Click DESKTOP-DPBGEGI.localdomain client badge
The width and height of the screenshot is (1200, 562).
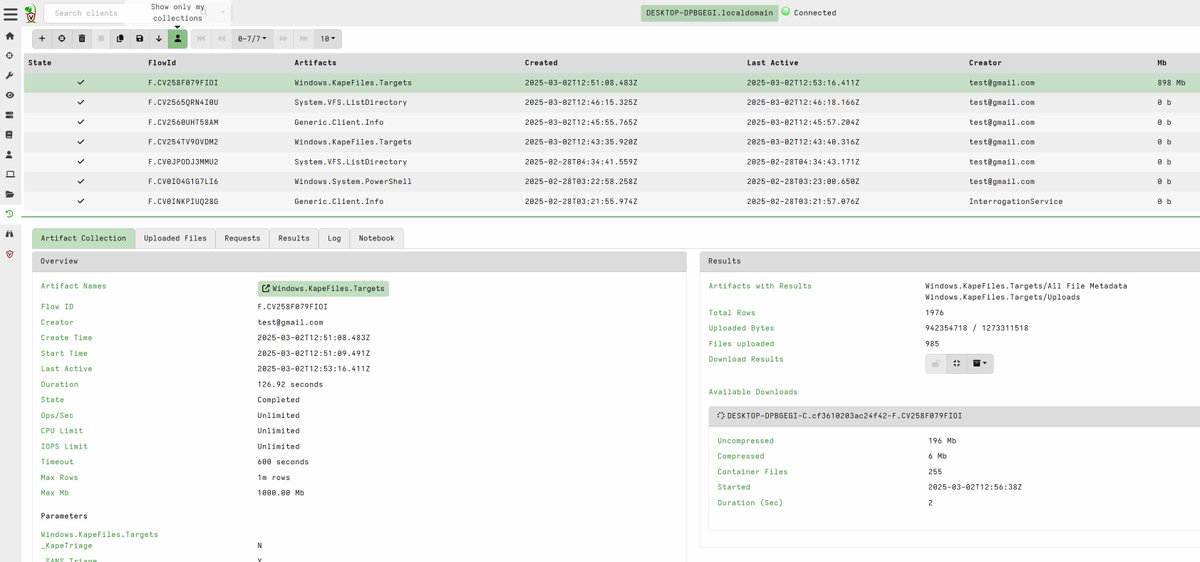708,13
